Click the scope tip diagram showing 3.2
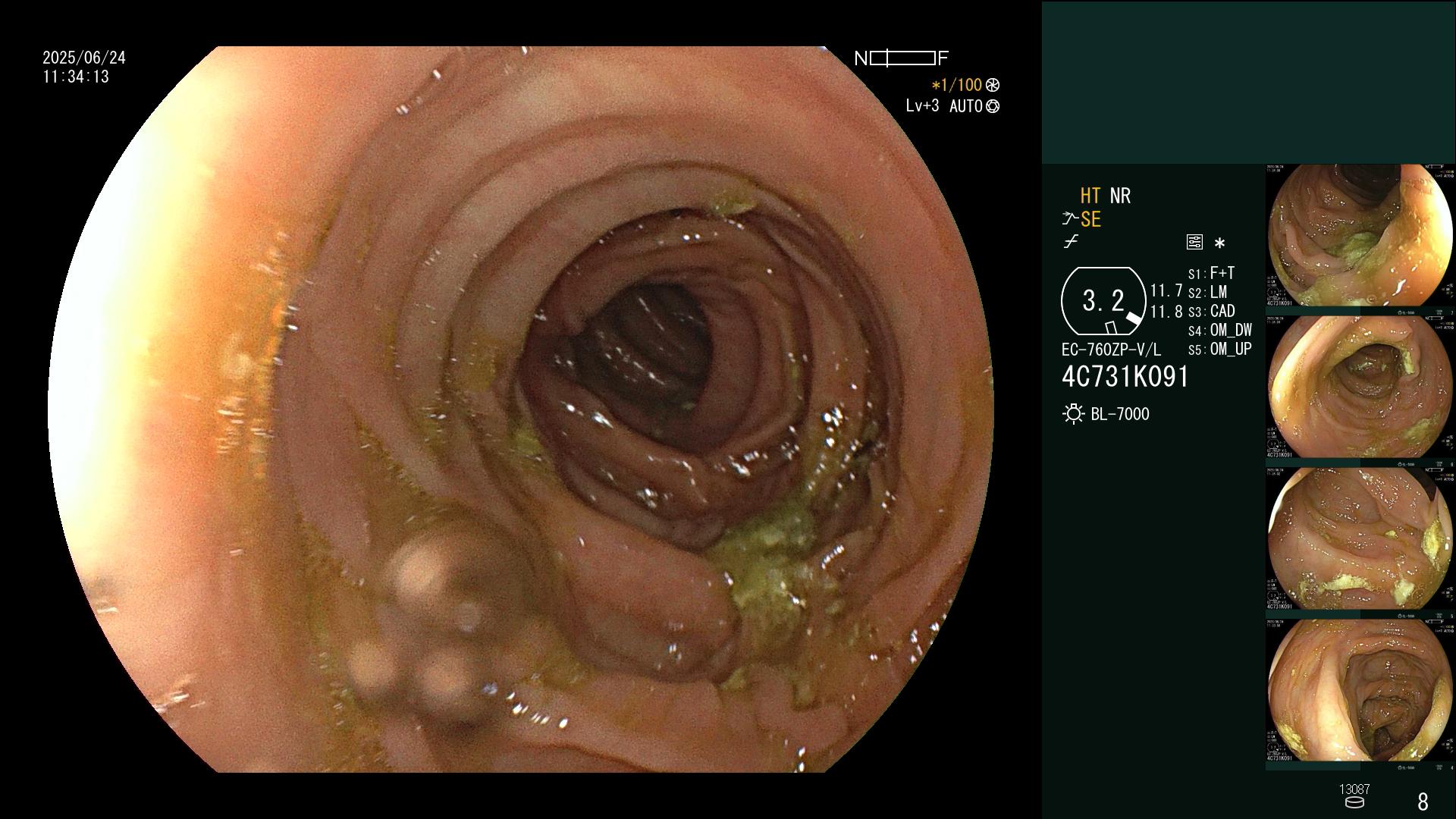1456x819 pixels. tap(1103, 301)
